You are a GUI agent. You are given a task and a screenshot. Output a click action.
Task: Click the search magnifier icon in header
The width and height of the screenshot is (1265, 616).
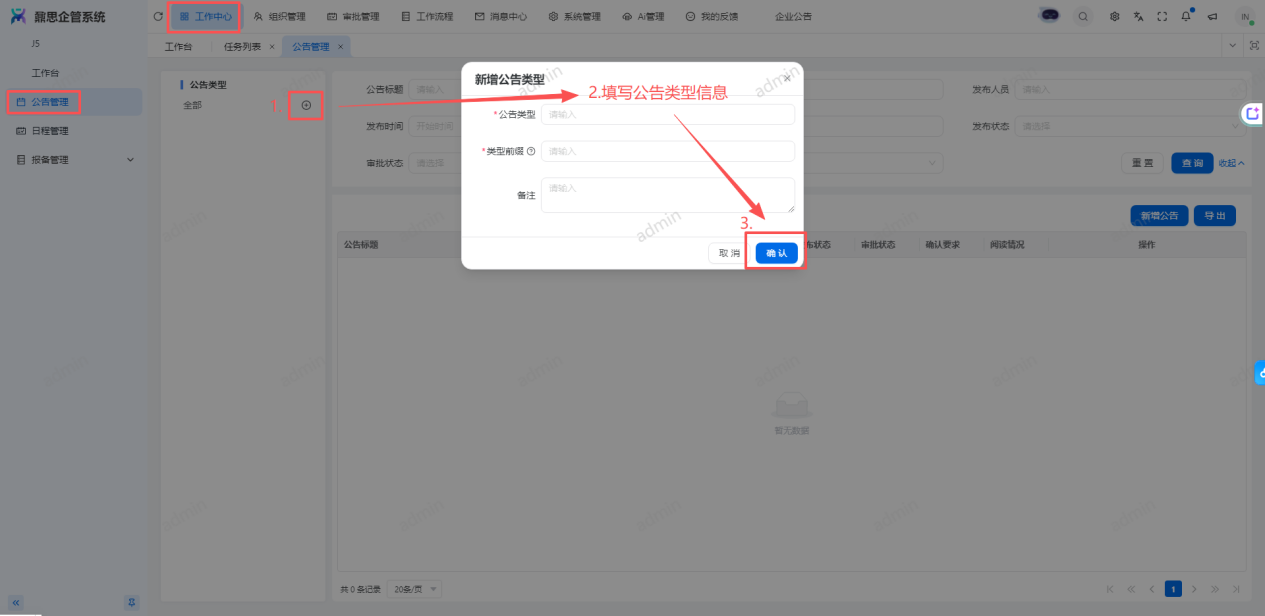coord(1083,17)
